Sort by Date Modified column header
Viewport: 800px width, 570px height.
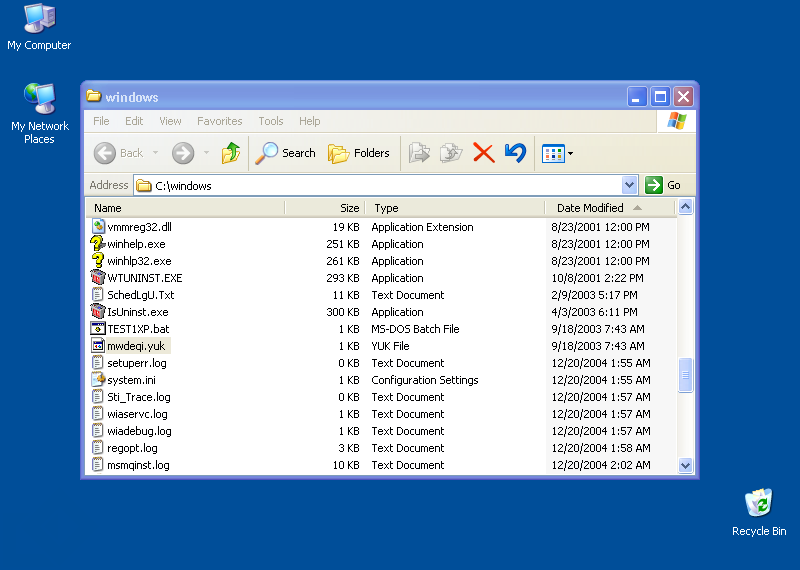point(610,208)
